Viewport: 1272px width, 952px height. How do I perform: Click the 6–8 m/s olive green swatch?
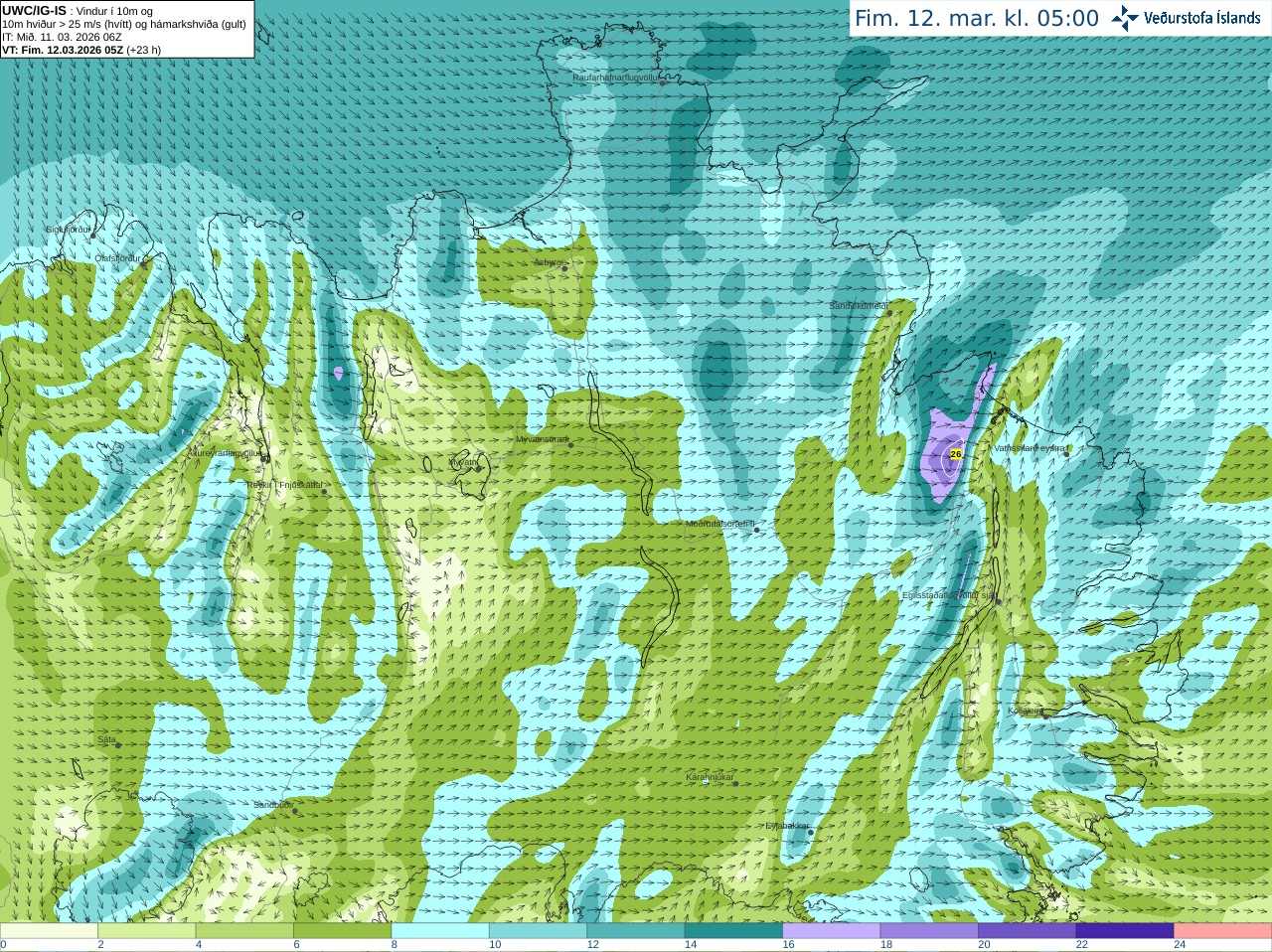[x=342, y=930]
